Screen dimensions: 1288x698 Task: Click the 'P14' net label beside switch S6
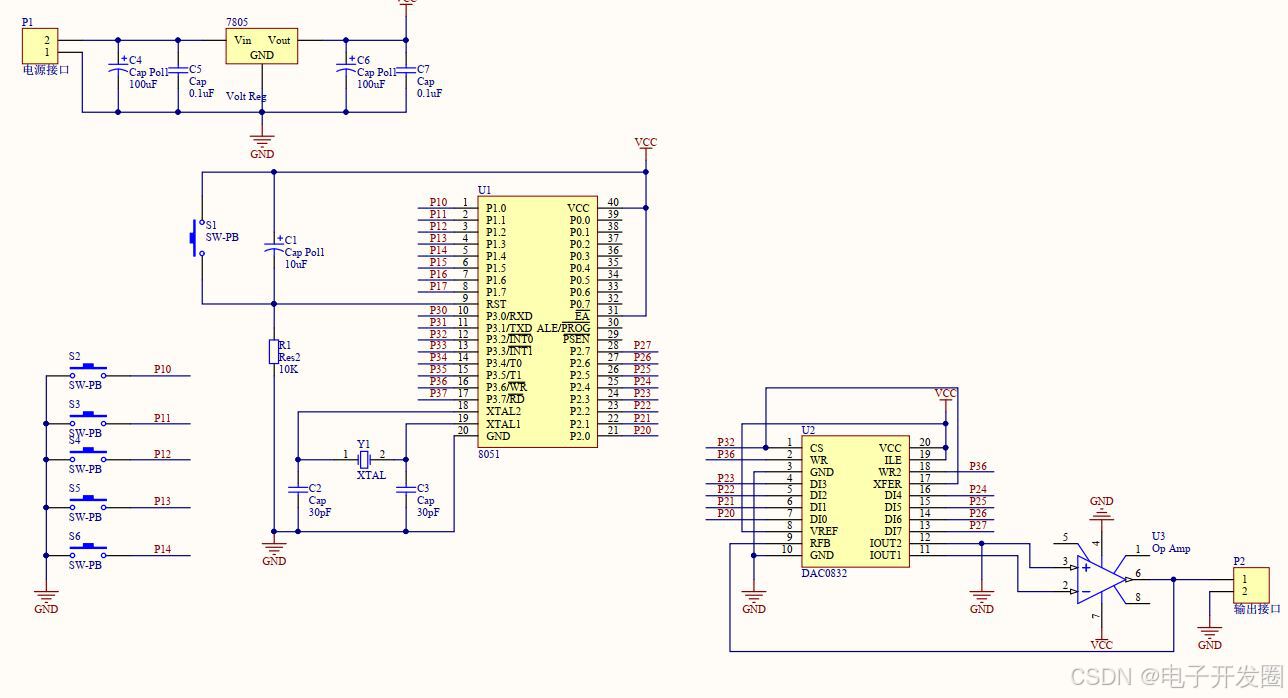coord(162,550)
